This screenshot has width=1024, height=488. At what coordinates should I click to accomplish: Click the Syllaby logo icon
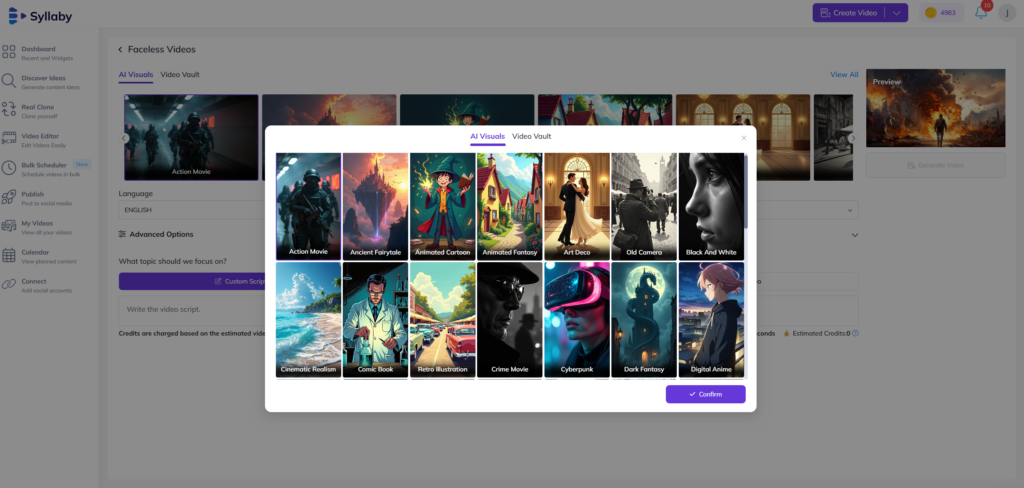pos(15,16)
